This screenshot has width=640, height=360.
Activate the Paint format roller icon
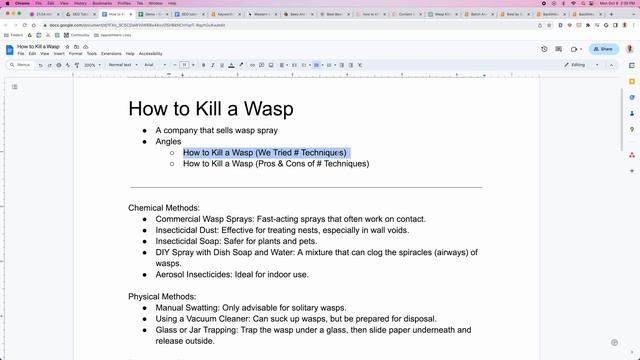pyautogui.click(x=77, y=65)
